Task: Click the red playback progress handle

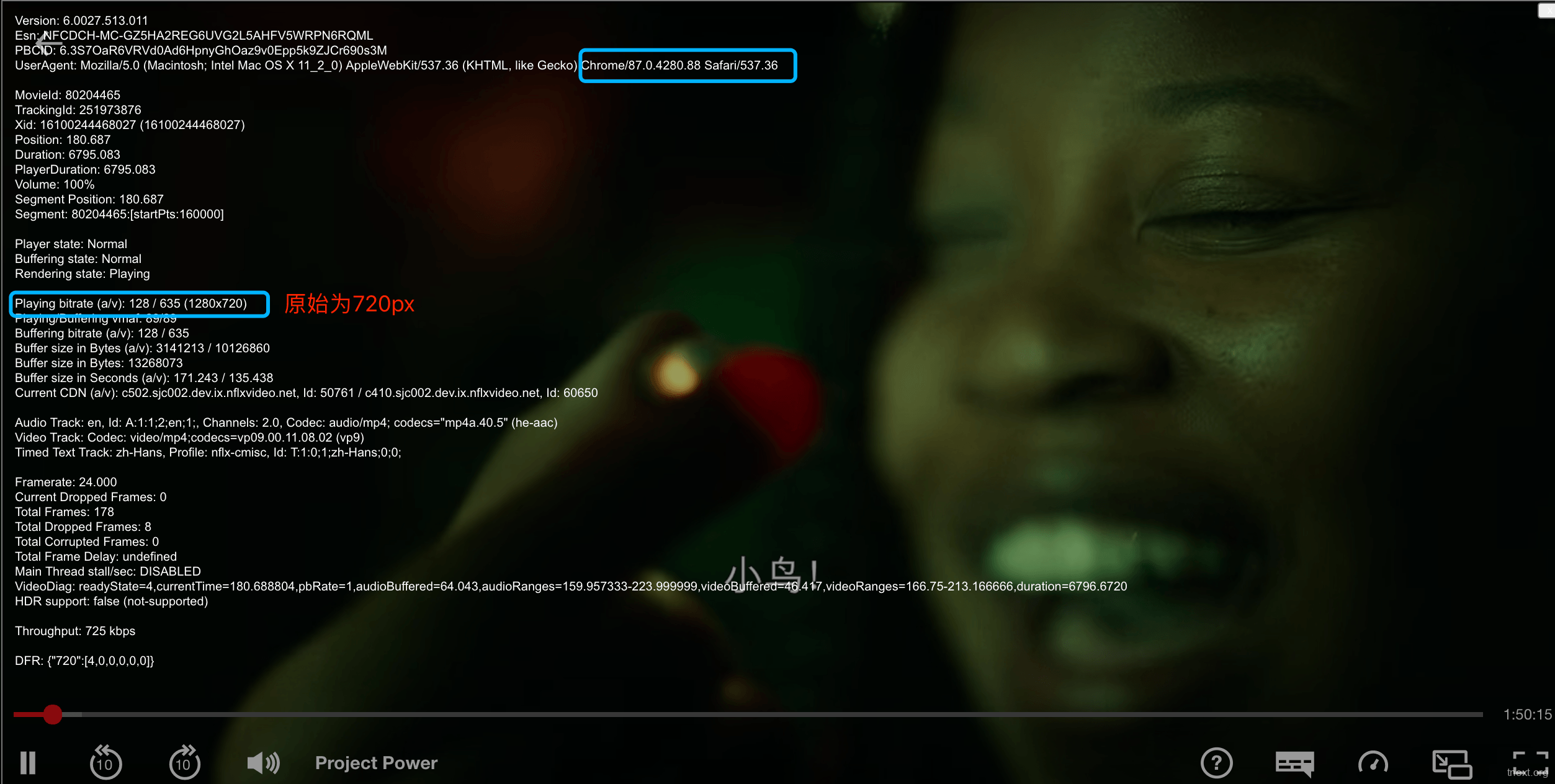Action: click(53, 715)
